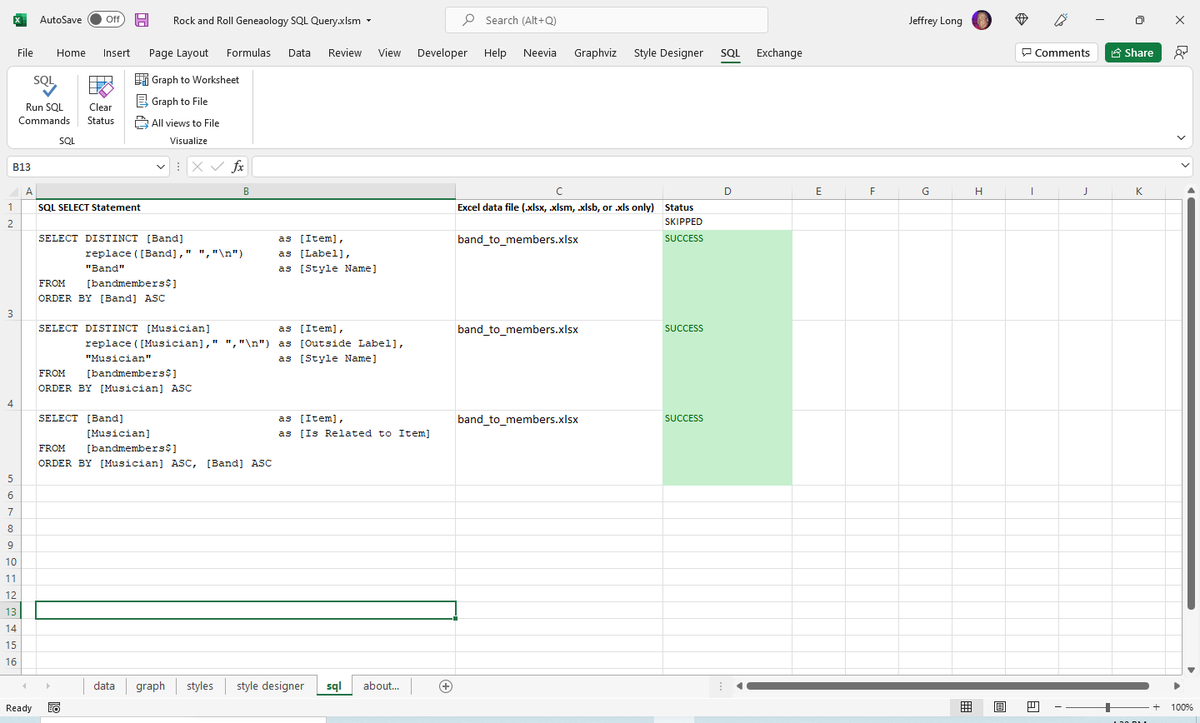Click the Share button

1131,53
